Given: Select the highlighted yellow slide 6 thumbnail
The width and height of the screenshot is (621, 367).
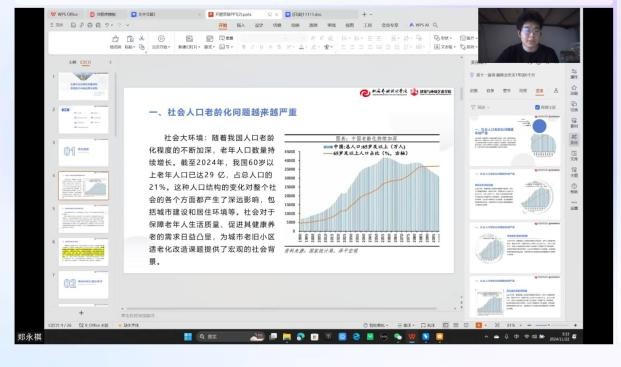Looking at the screenshot, I should tap(84, 252).
